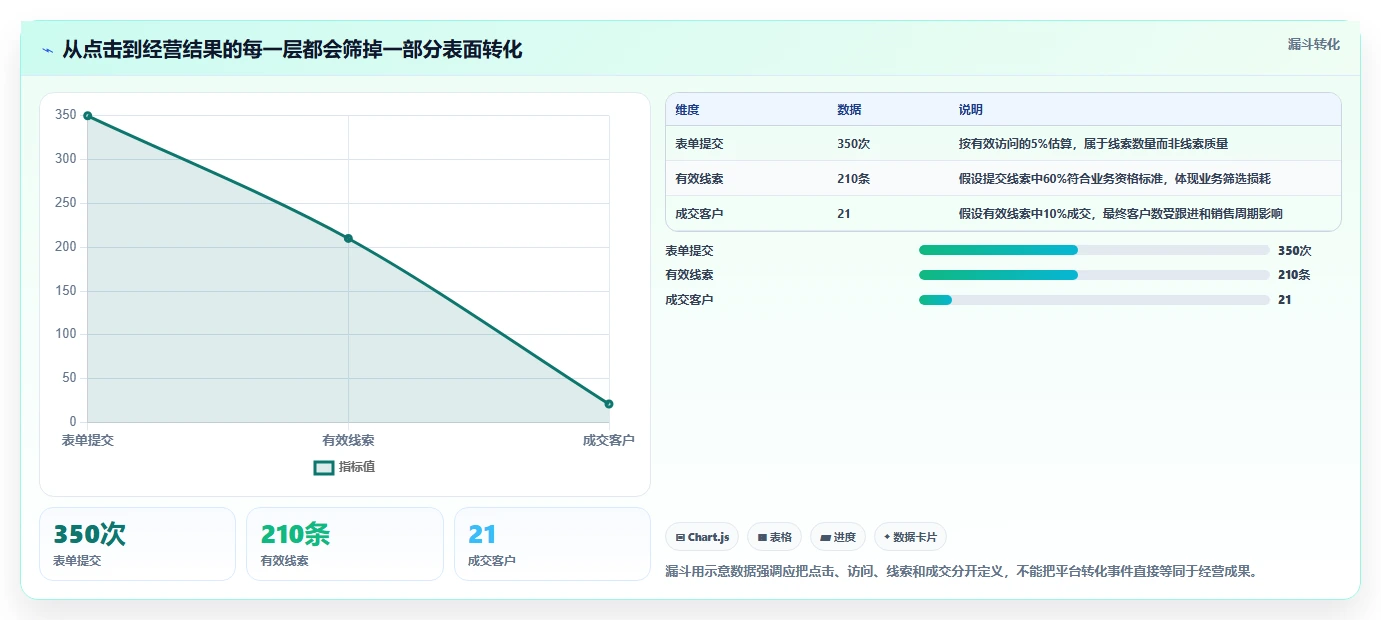Click the 表单提交 x-axis label
This screenshot has width=1381, height=620.
[x=88, y=441]
